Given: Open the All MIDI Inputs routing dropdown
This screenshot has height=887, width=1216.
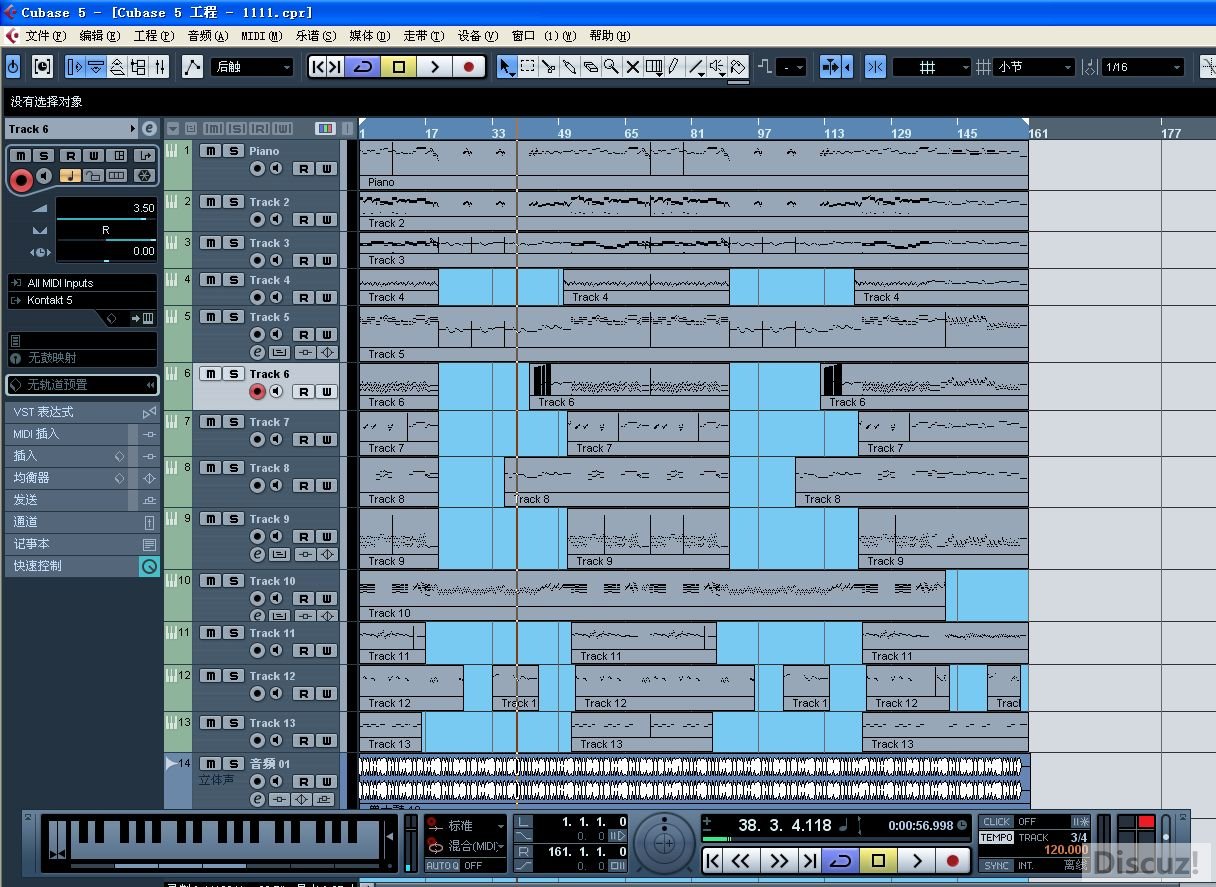Looking at the screenshot, I should coord(82,283).
